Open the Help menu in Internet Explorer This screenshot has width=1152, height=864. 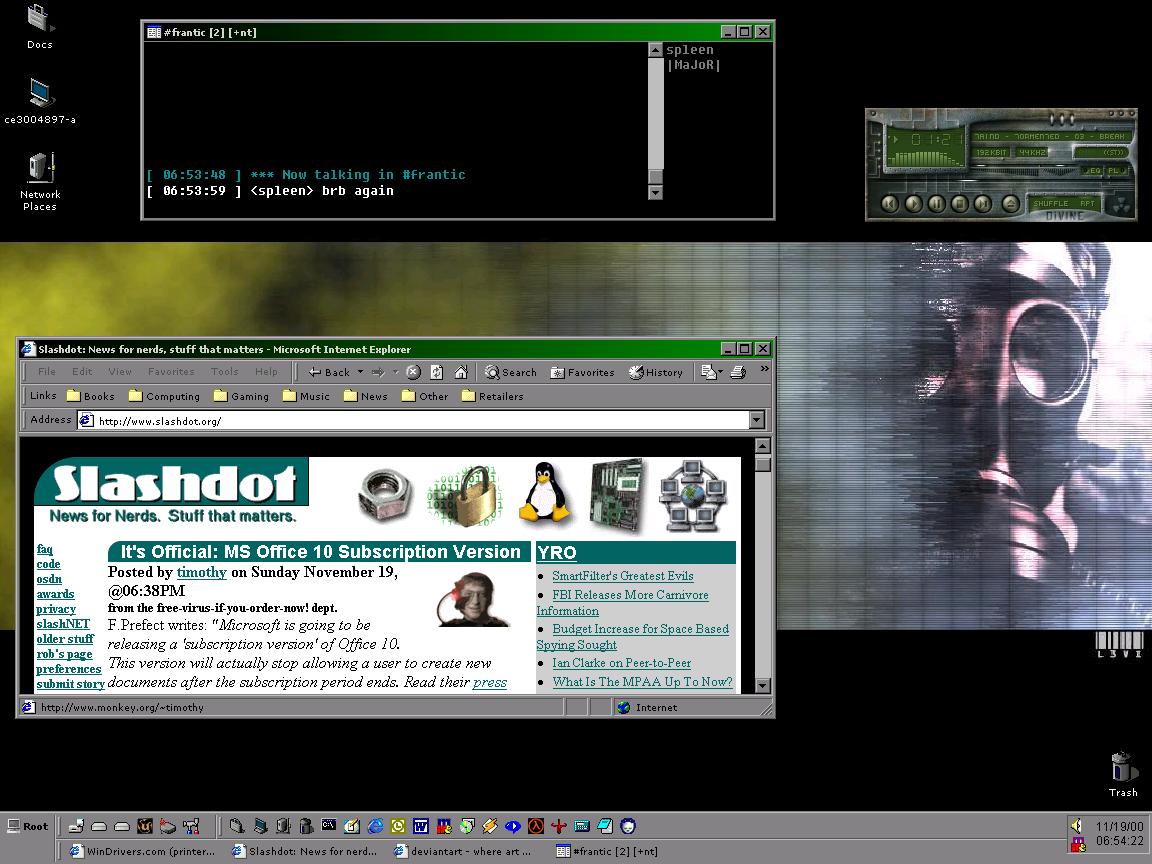267,372
